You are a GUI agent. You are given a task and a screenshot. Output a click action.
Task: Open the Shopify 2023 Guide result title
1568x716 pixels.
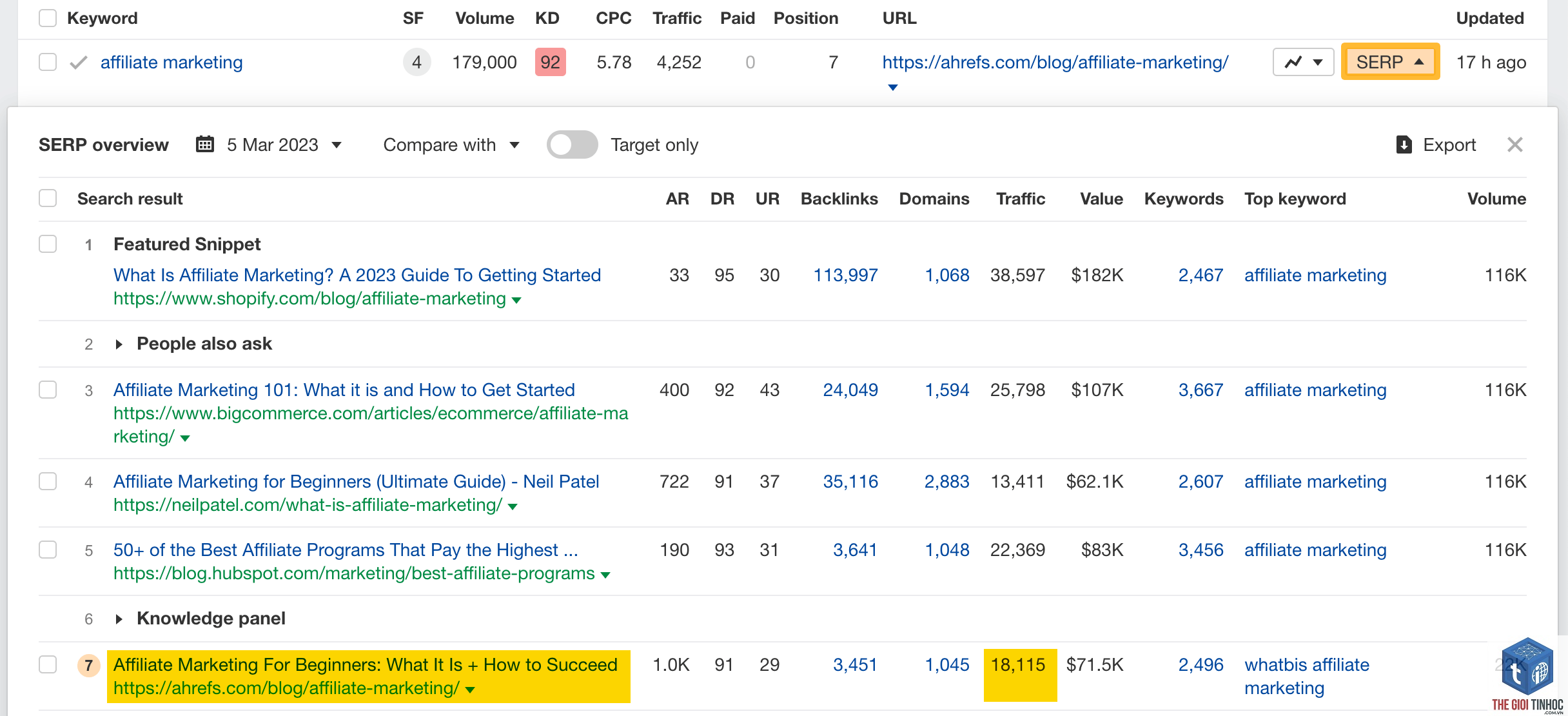click(x=357, y=275)
